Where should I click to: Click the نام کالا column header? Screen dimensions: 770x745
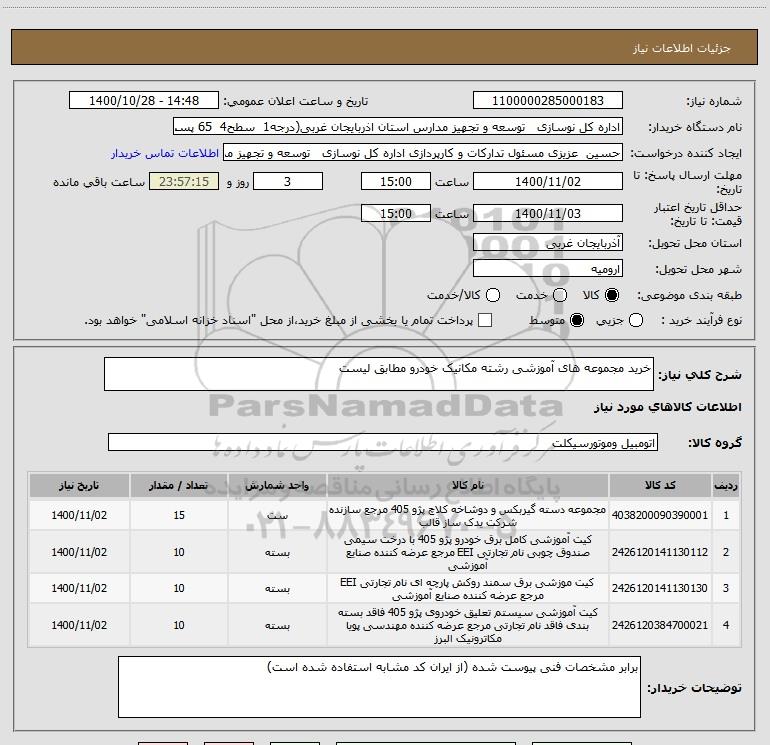point(468,485)
